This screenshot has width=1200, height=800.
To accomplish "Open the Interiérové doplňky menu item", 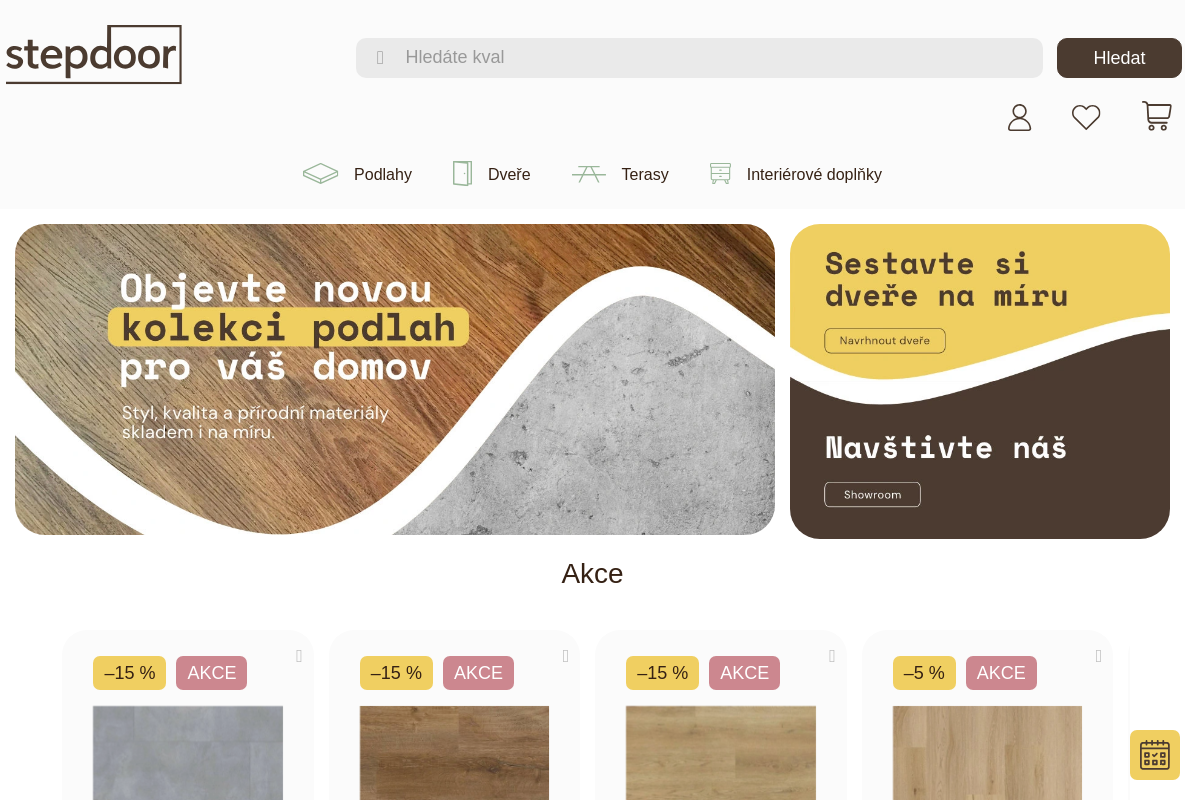I will click(x=814, y=174).
